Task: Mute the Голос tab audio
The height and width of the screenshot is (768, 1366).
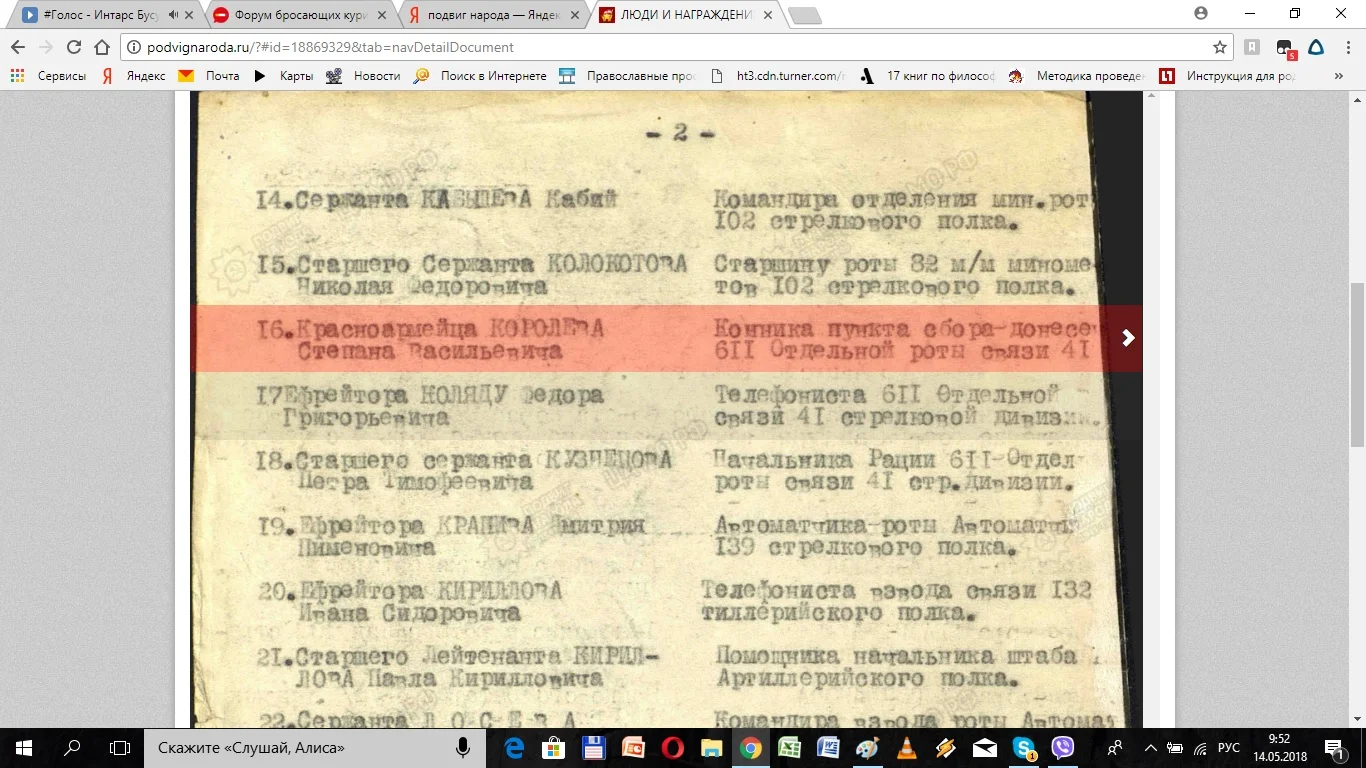Action: (x=174, y=15)
